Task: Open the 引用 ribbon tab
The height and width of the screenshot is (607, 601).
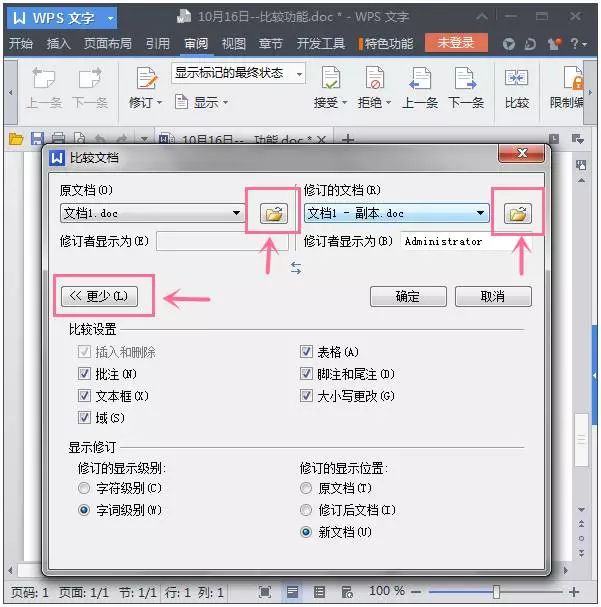Action: (158, 43)
